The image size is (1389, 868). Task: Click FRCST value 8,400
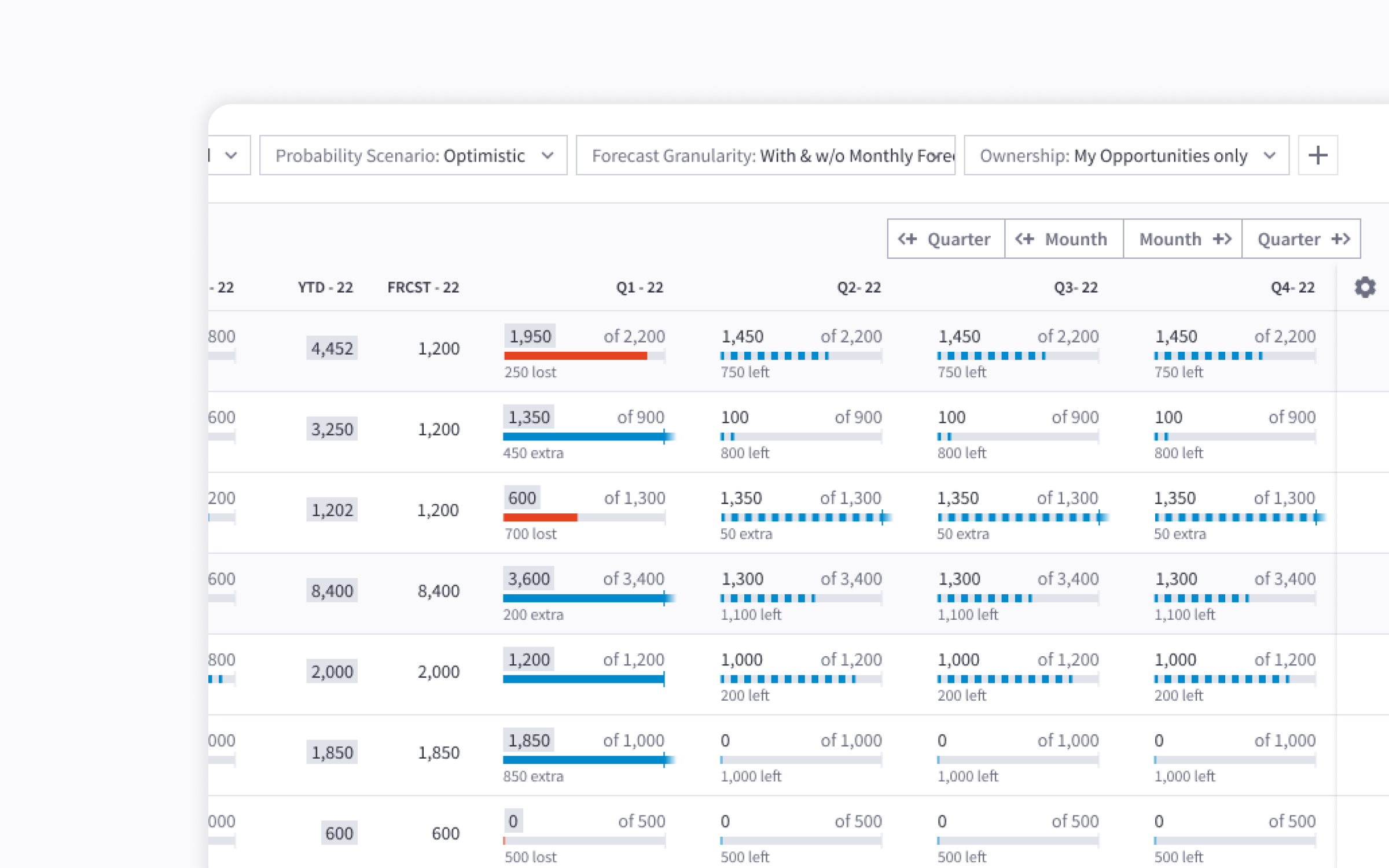(439, 591)
